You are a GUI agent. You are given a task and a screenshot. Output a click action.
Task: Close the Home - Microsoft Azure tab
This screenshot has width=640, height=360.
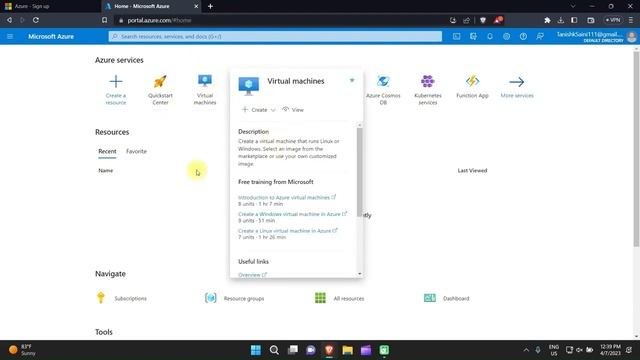pos(196,6)
